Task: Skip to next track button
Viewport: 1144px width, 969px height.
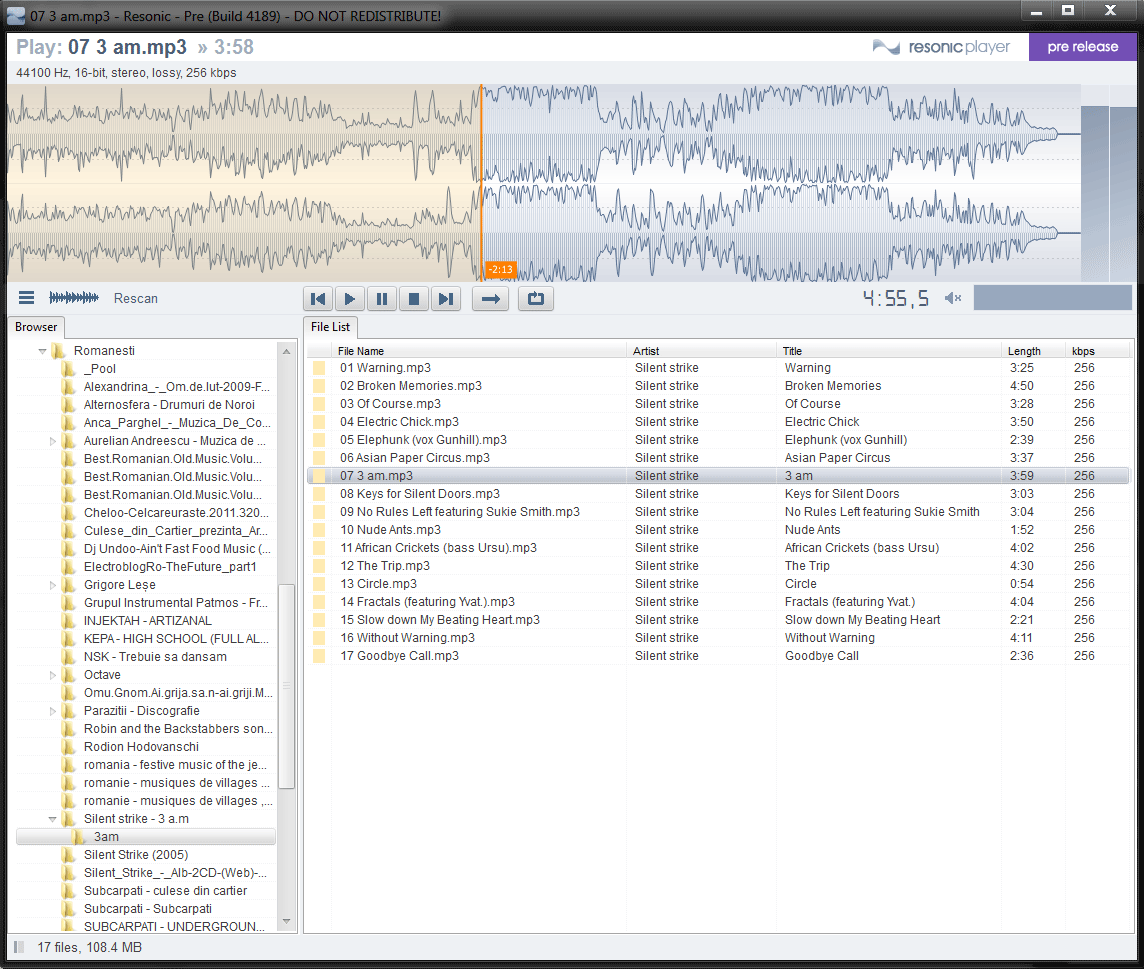Action: point(445,298)
